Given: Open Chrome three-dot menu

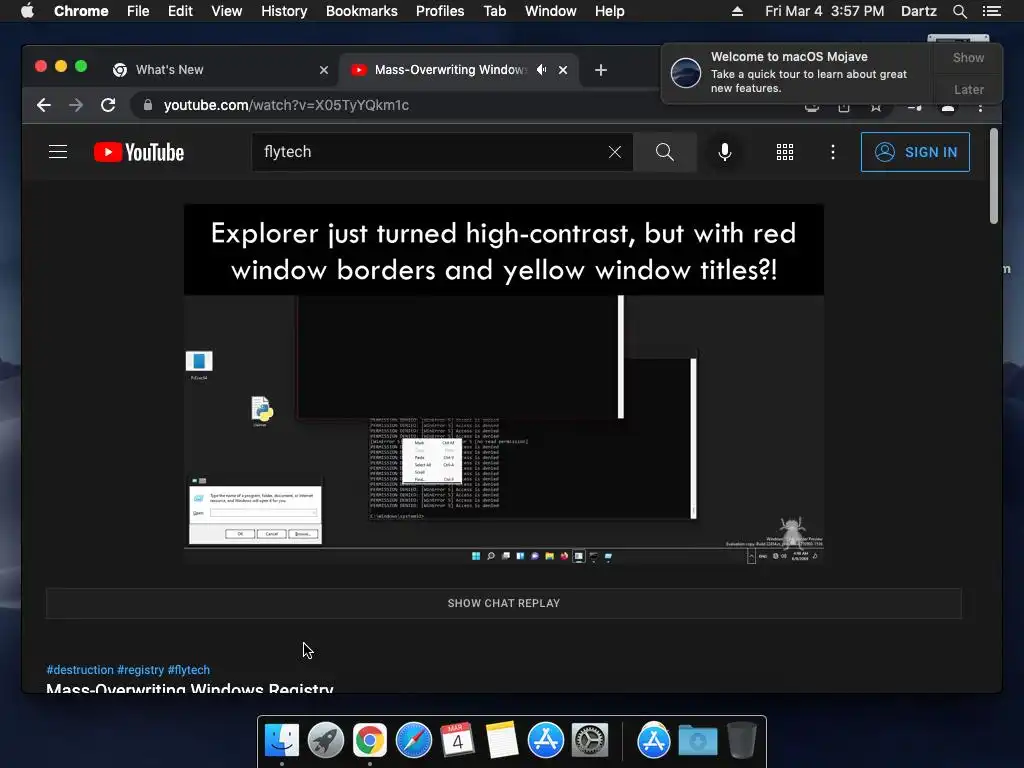Looking at the screenshot, I should [x=980, y=107].
